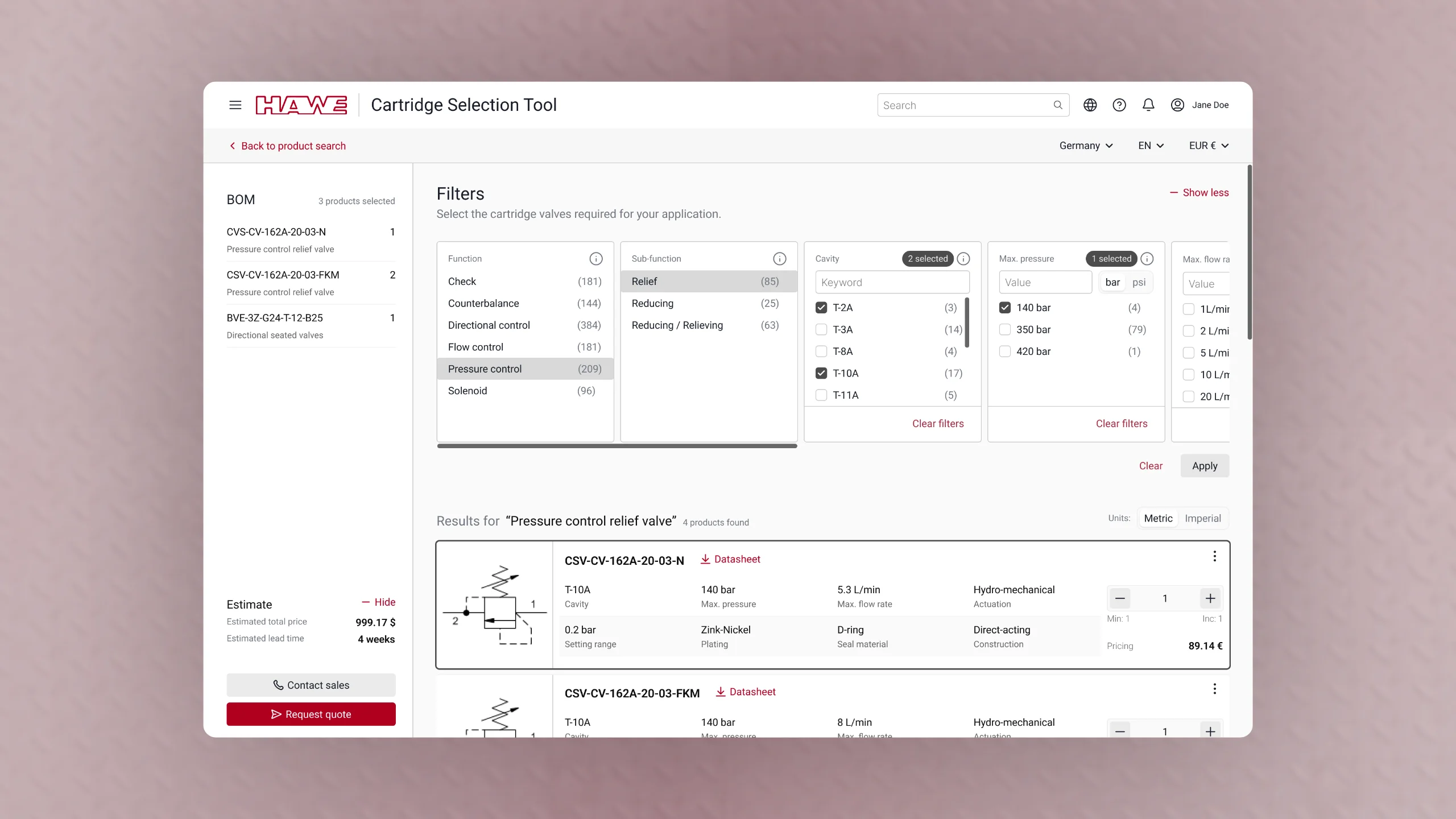1456x819 pixels.
Task: Show info for Cavity filter
Action: [x=963, y=259]
